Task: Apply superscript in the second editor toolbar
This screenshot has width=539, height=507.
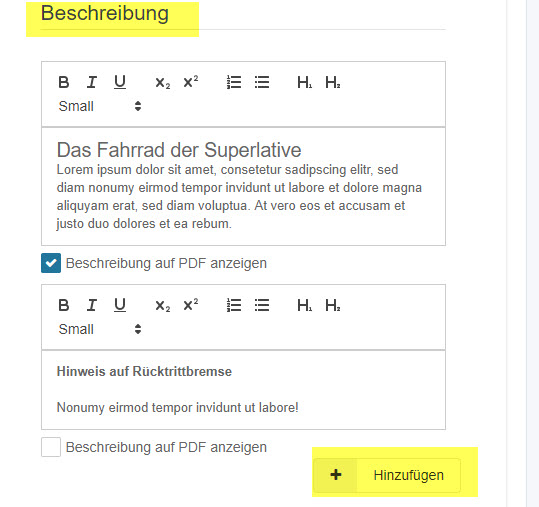Action: pyautogui.click(x=191, y=305)
